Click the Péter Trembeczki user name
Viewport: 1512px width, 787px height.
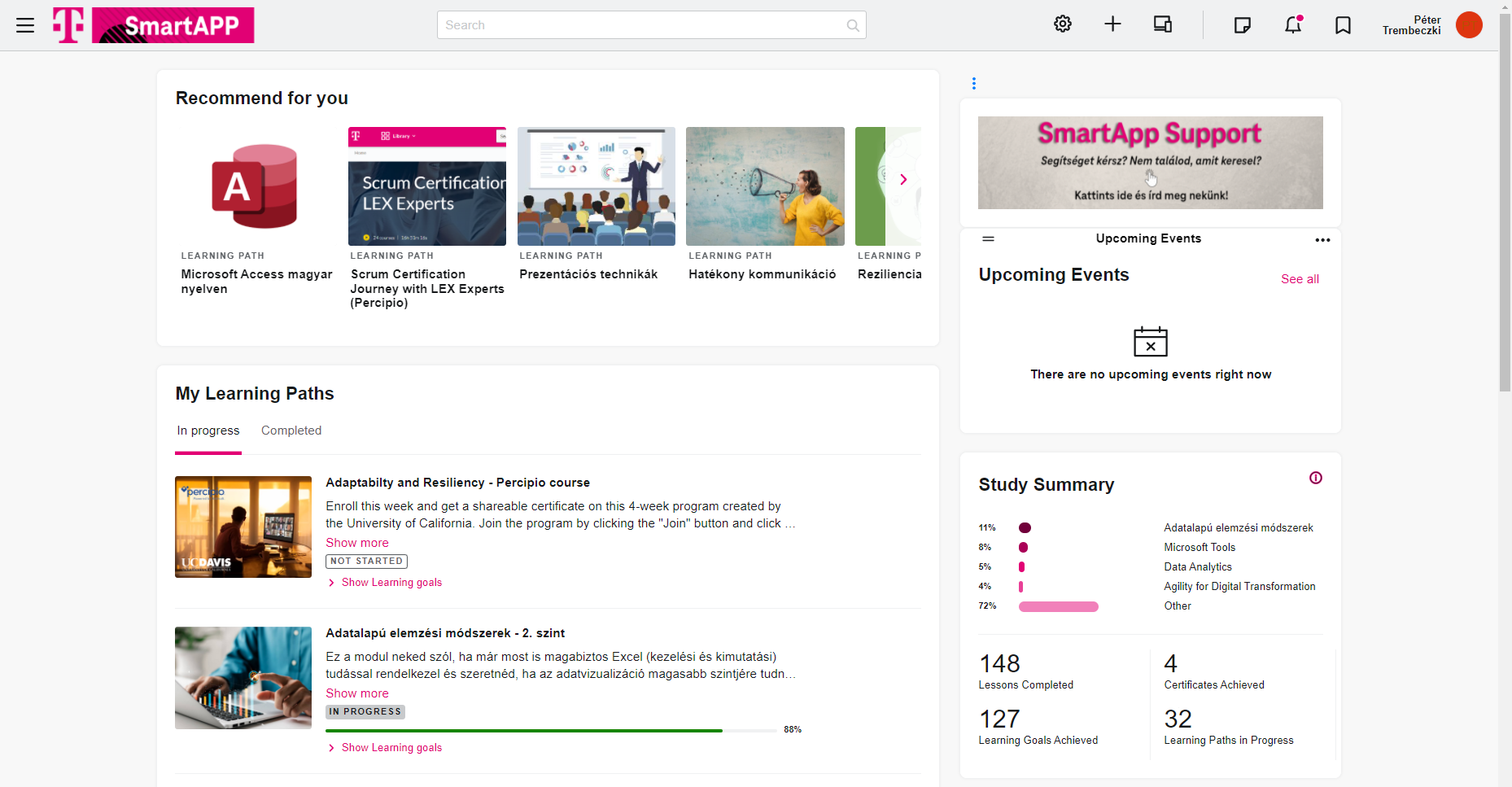click(x=1411, y=25)
